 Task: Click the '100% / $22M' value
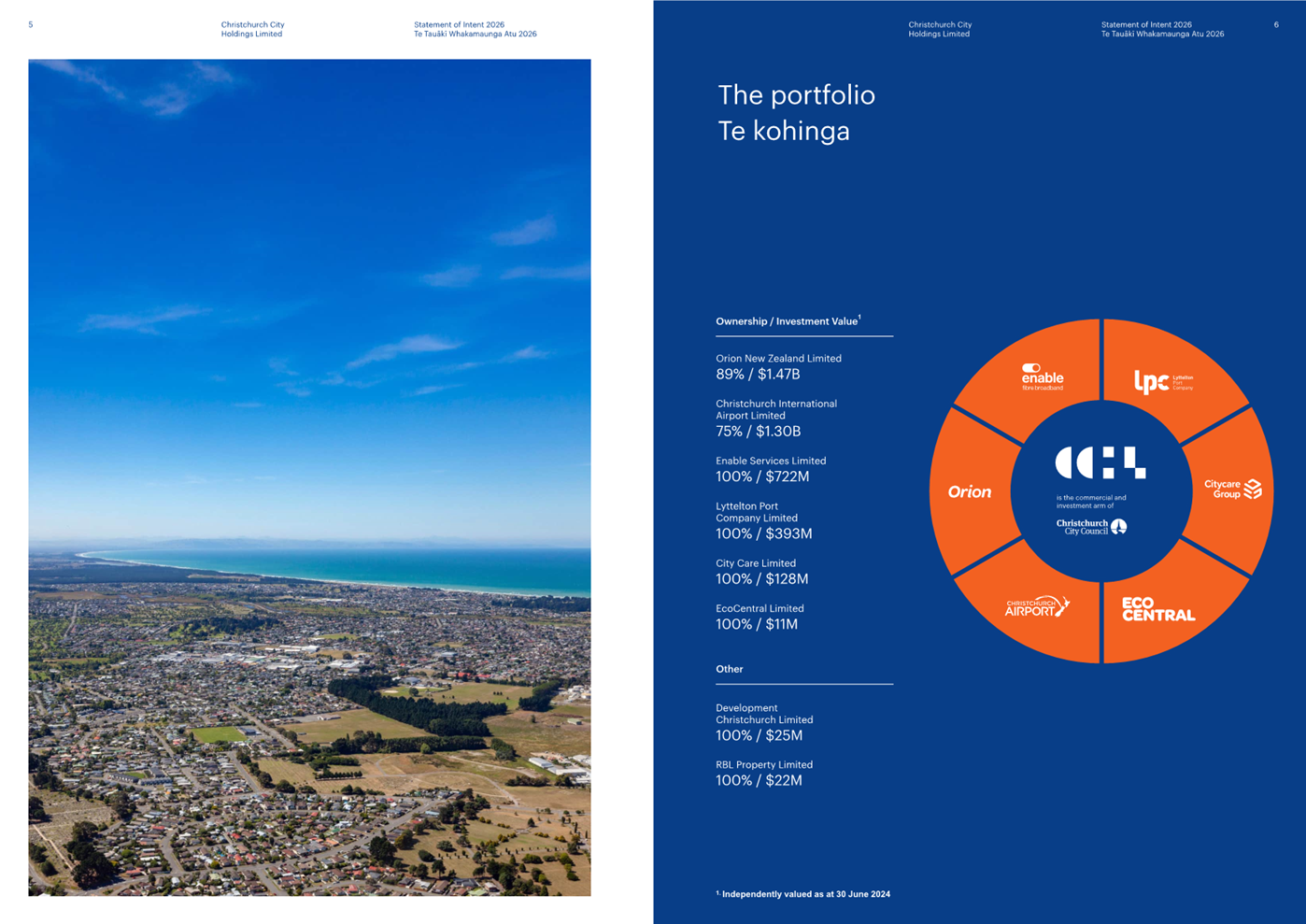pyautogui.click(x=759, y=780)
